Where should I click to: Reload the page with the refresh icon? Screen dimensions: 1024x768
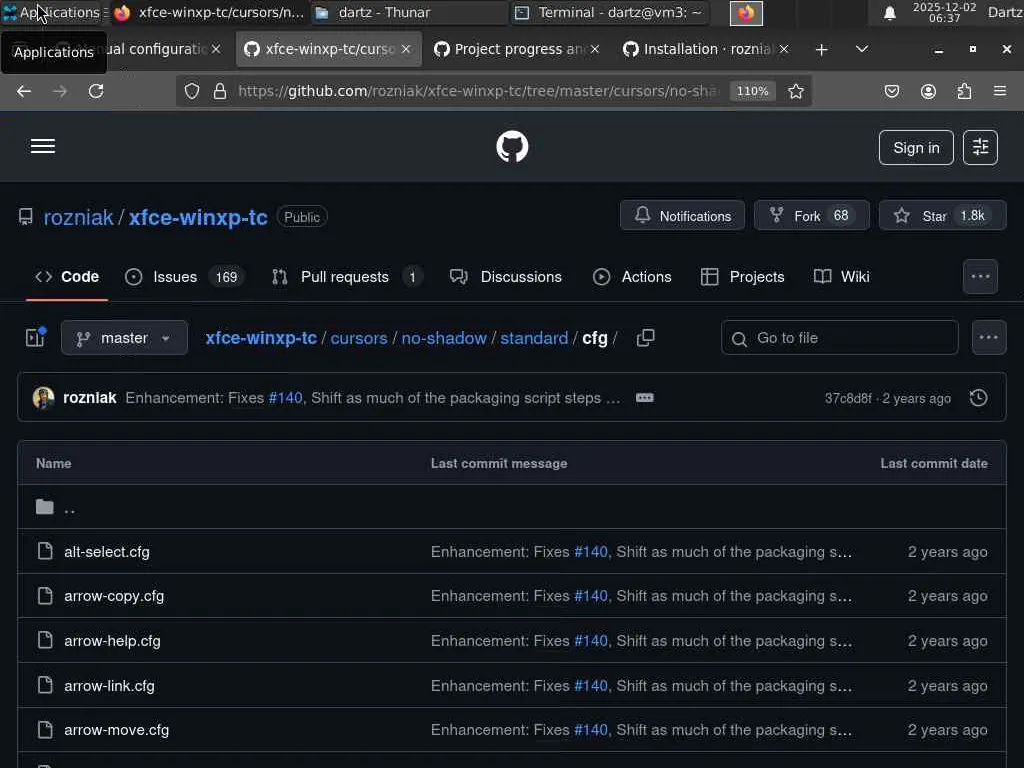pyautogui.click(x=96, y=91)
